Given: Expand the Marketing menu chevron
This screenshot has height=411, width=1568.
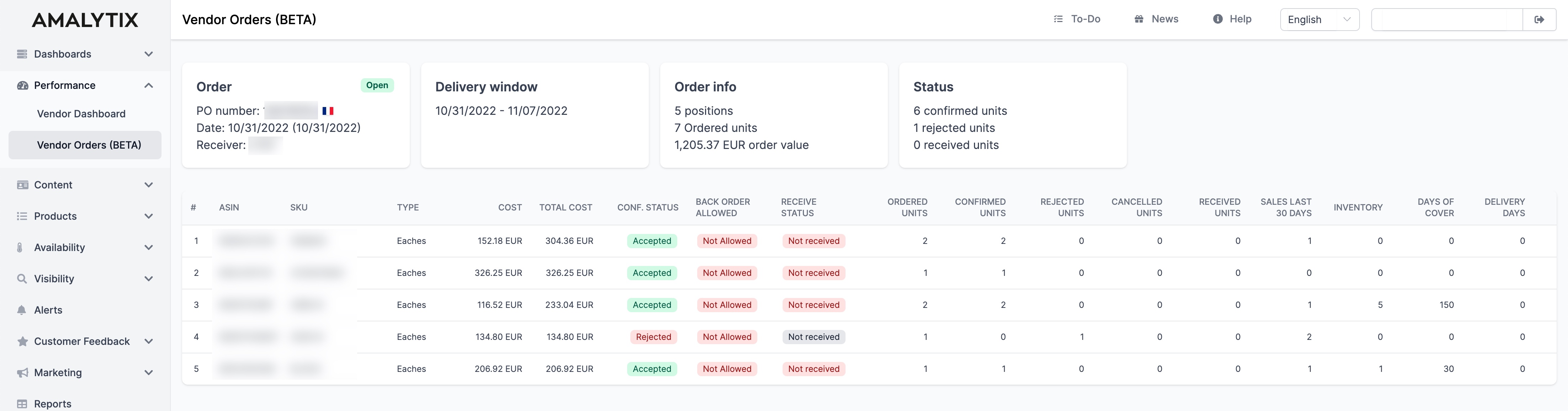Looking at the screenshot, I should (149, 373).
